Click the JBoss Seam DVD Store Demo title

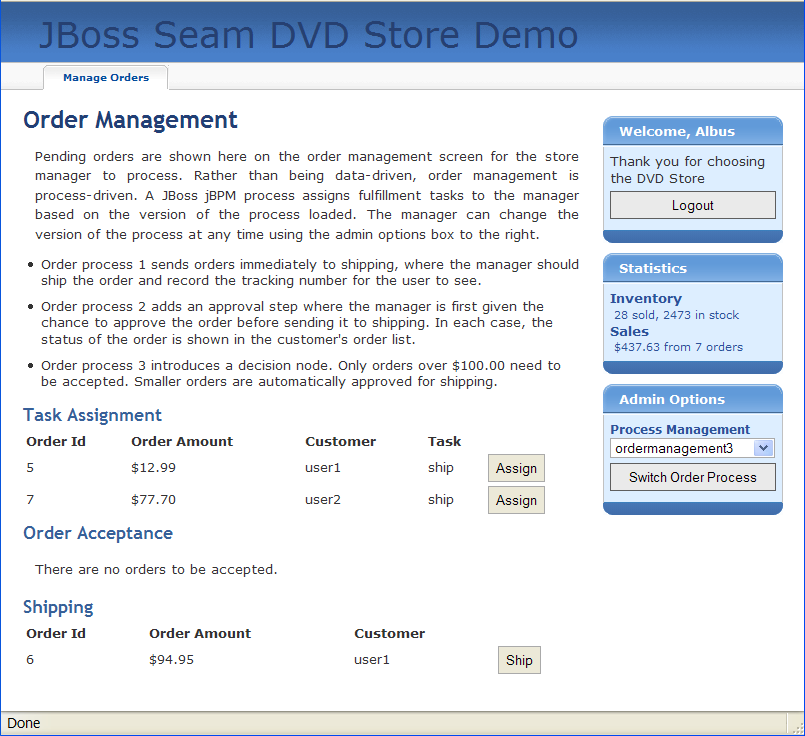308,36
